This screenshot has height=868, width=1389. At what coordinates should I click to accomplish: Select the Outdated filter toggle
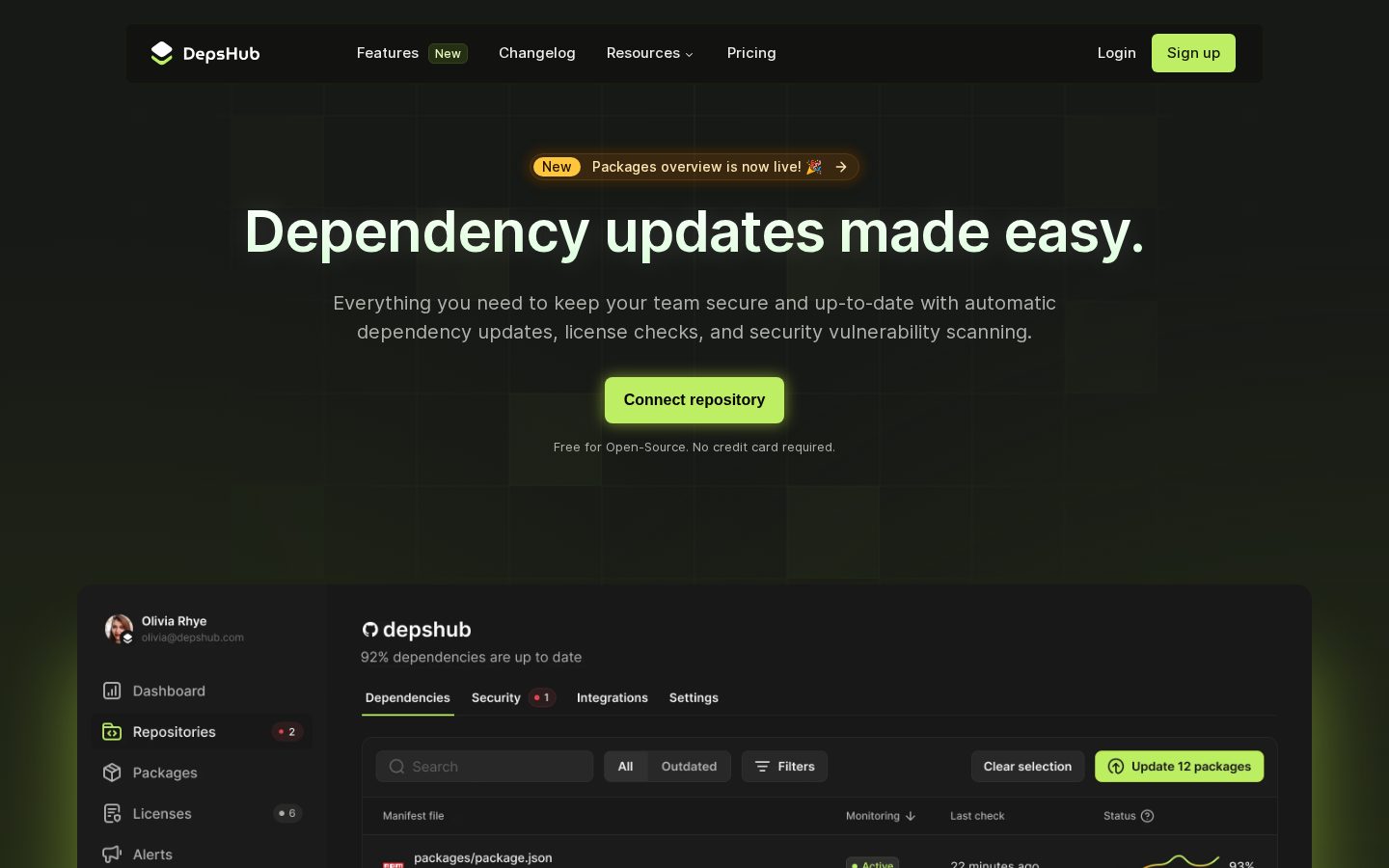point(689,767)
